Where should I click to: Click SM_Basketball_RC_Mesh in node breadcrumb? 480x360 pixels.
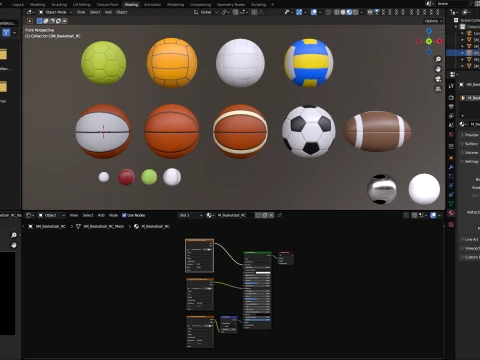click(x=103, y=226)
